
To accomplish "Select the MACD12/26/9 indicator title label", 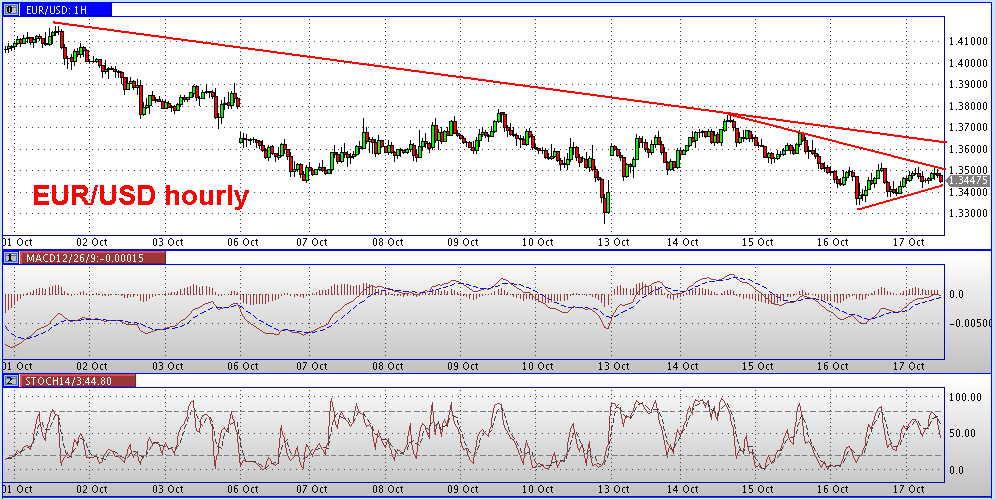I will (x=94, y=258).
